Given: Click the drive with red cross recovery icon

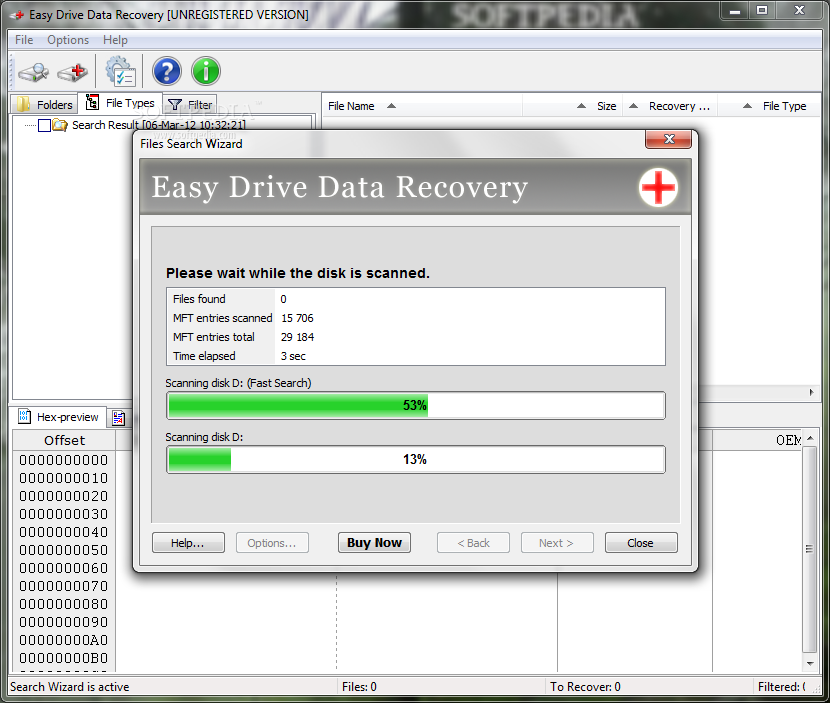Looking at the screenshot, I should tap(73, 71).
